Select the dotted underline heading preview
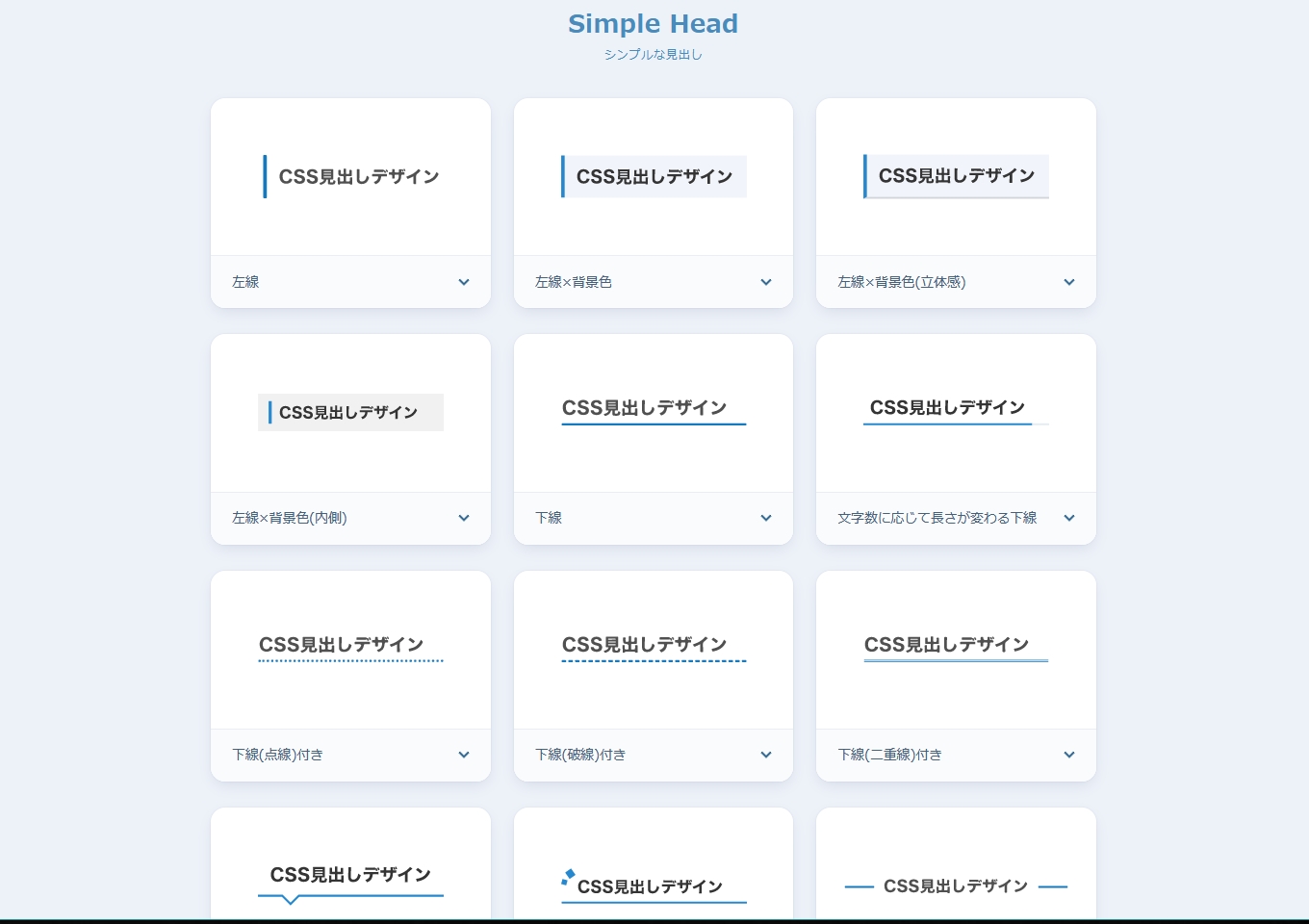The width and height of the screenshot is (1309, 924). 350,647
